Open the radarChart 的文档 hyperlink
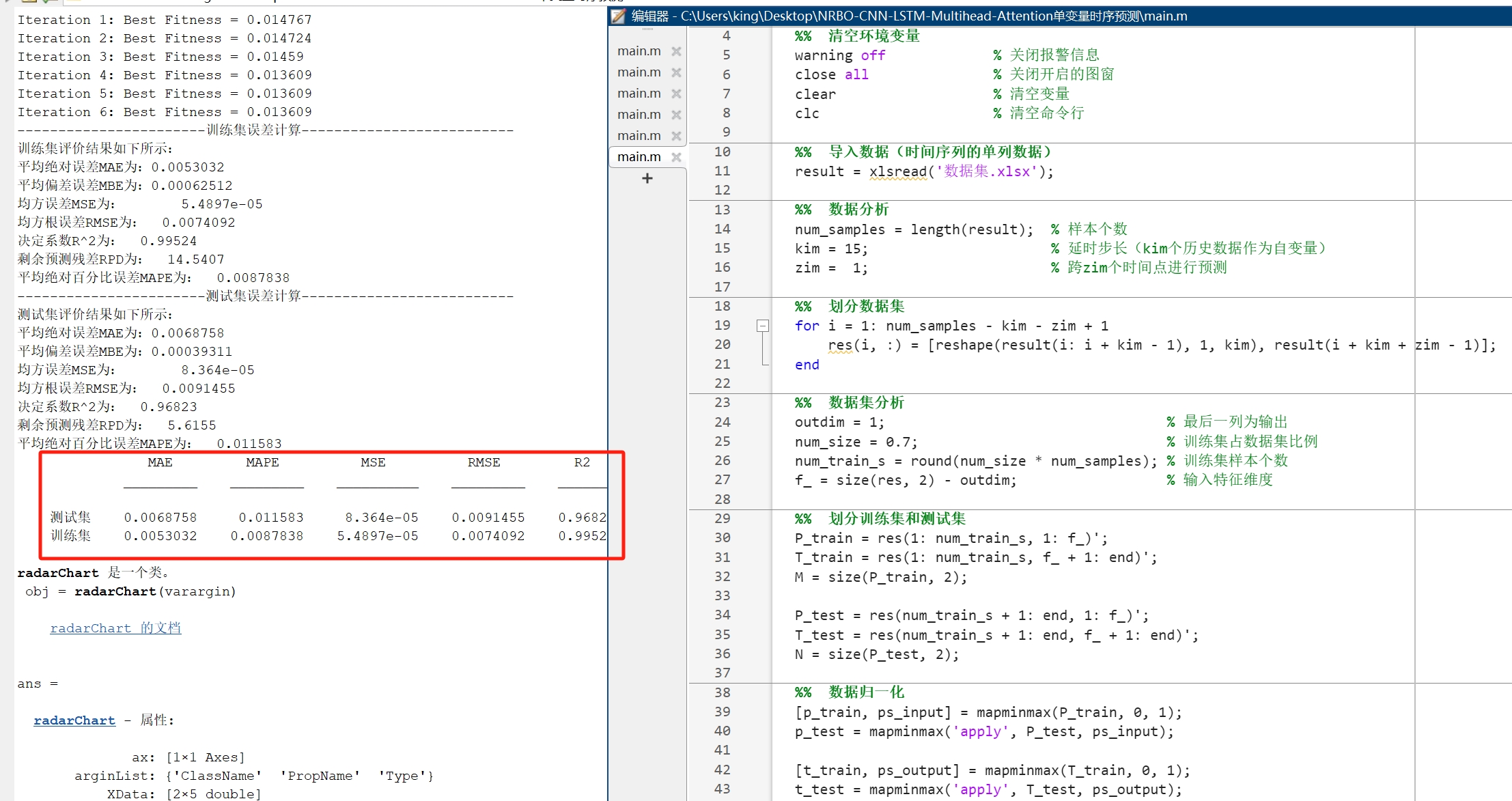 tap(115, 628)
